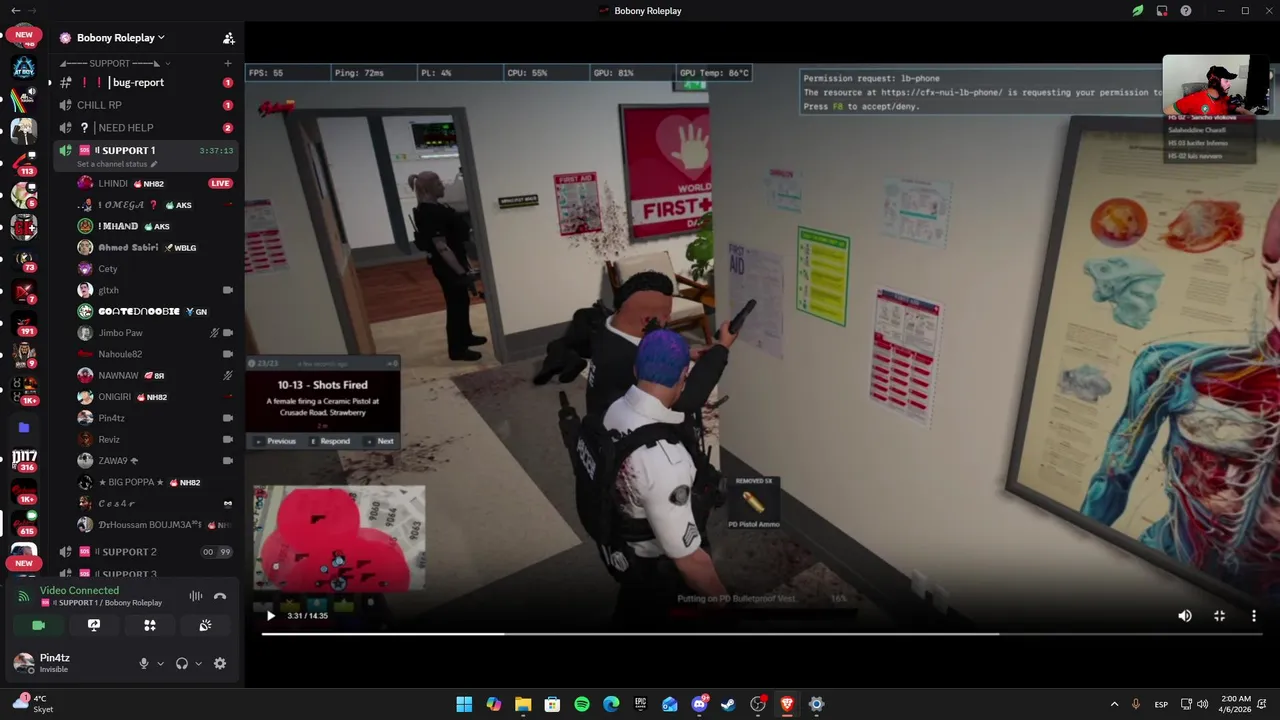Open Steam from the taskbar

coord(728,704)
